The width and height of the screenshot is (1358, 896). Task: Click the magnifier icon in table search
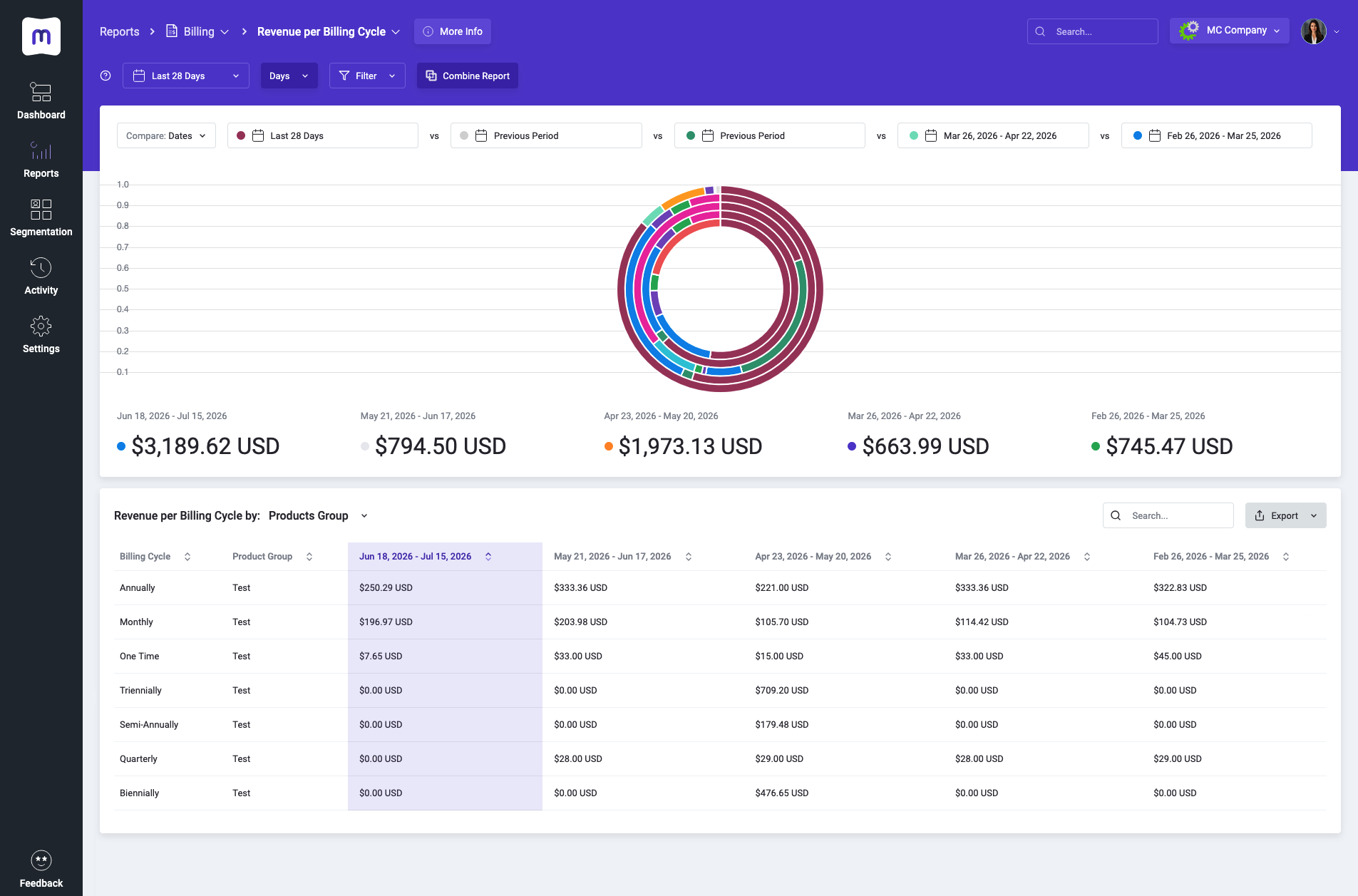coord(1116,515)
